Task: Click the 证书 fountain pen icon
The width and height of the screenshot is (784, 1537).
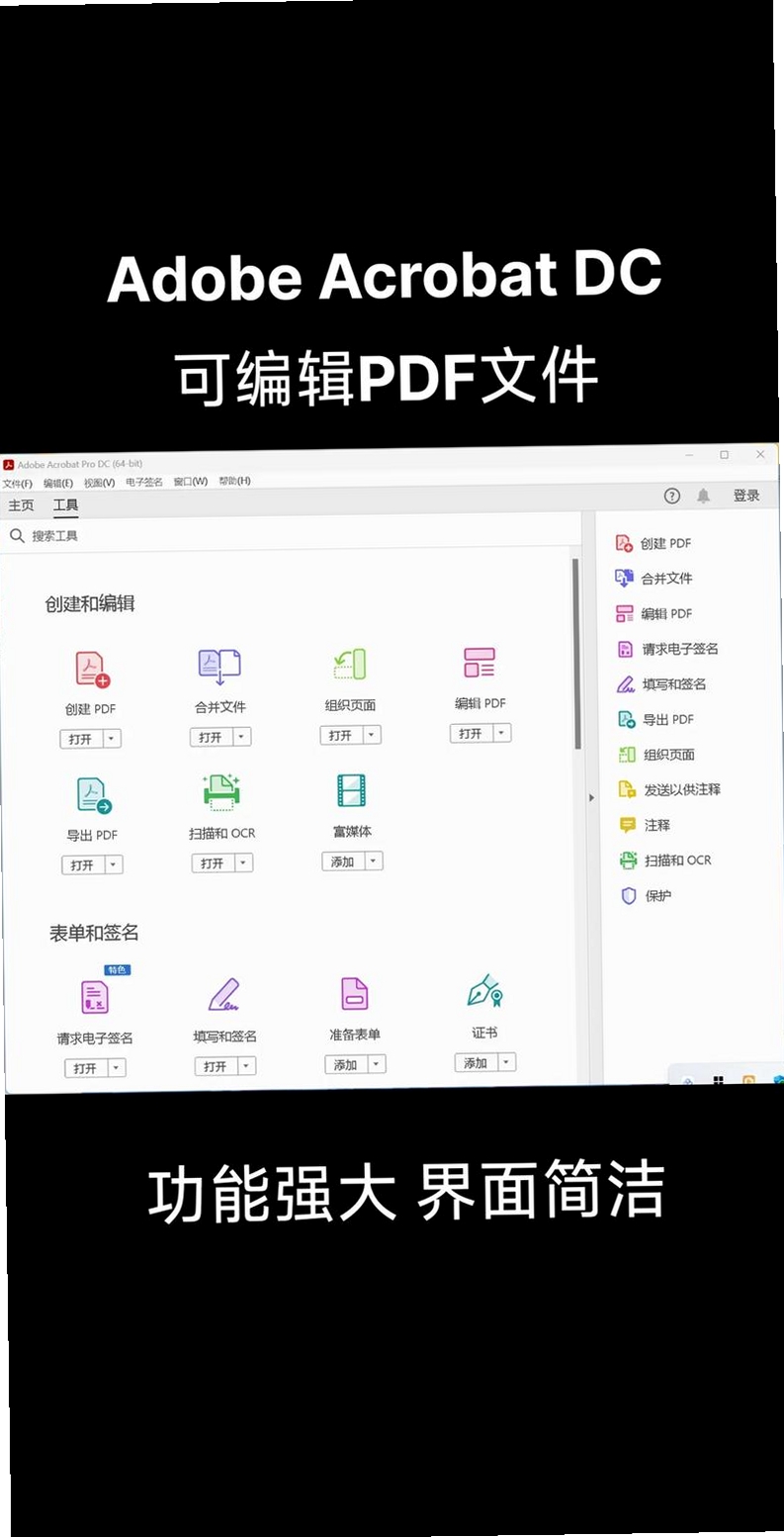Action: tap(484, 990)
